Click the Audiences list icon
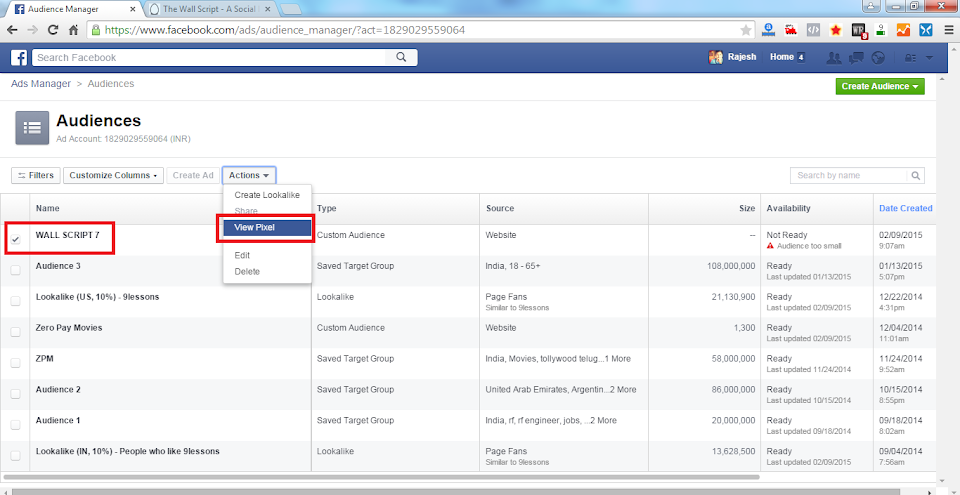The width and height of the screenshot is (960, 495). pos(32,127)
